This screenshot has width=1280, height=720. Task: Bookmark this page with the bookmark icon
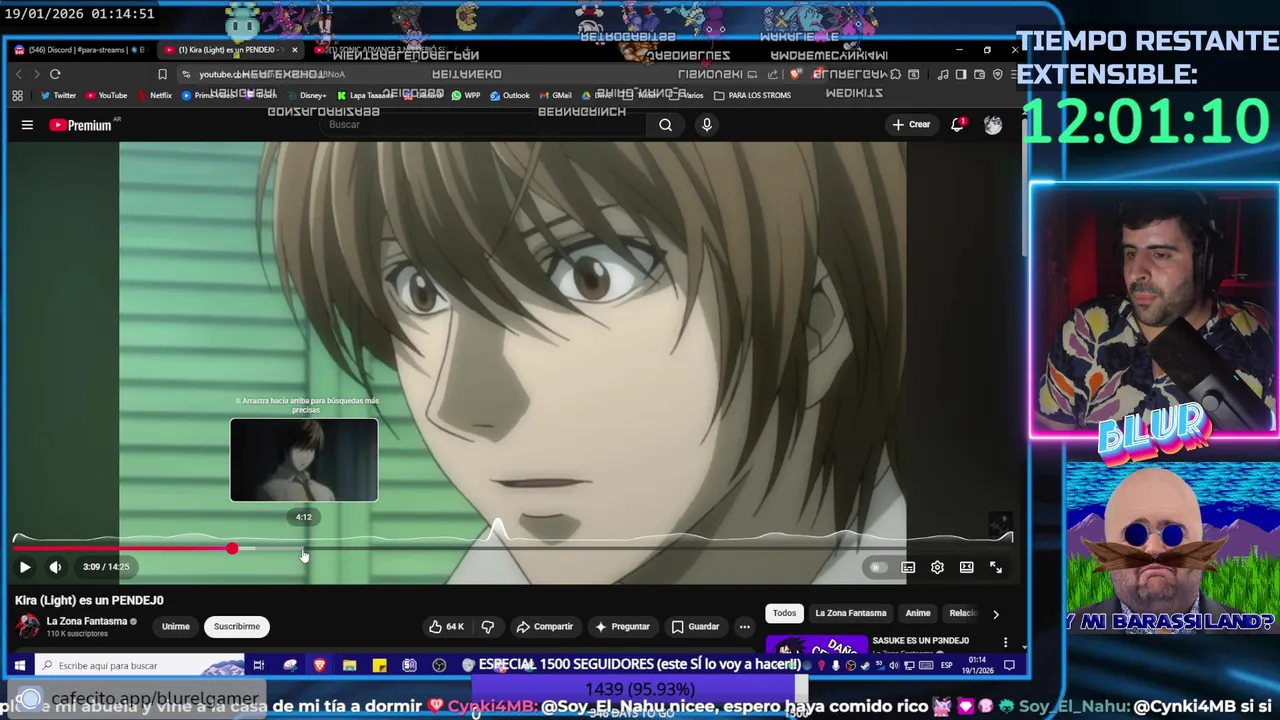tap(162, 74)
